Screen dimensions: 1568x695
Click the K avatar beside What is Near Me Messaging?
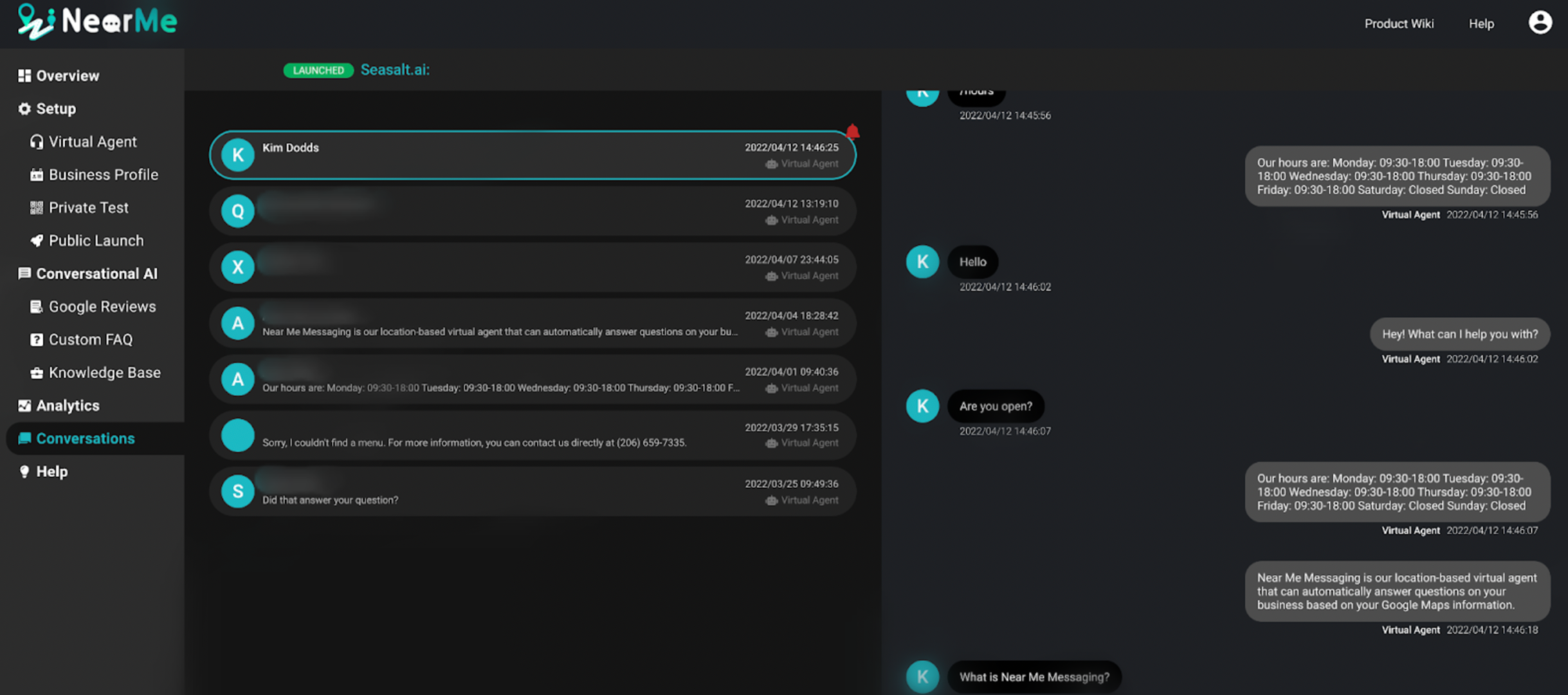click(922, 677)
